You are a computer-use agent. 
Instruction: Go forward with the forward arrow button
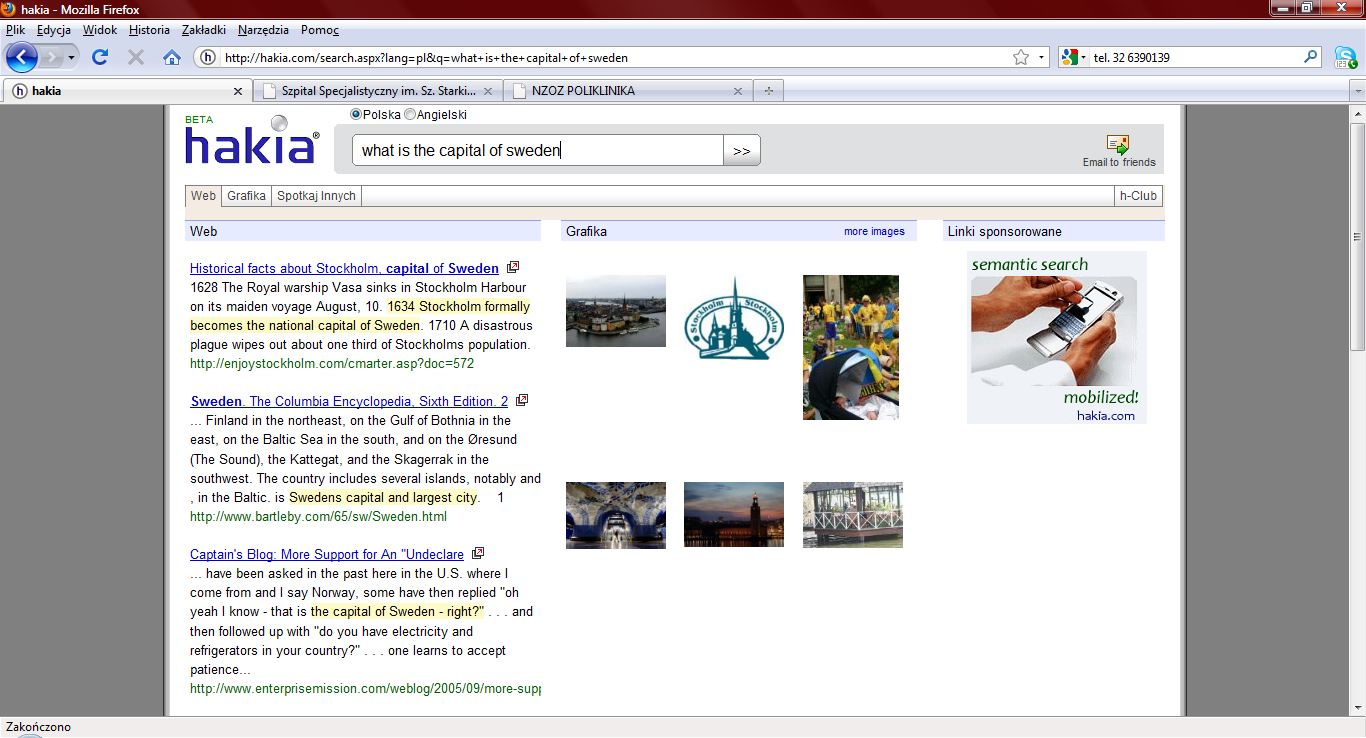52,58
